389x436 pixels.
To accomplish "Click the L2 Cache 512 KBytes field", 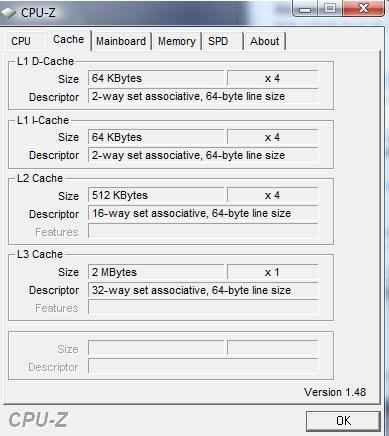I will [156, 195].
